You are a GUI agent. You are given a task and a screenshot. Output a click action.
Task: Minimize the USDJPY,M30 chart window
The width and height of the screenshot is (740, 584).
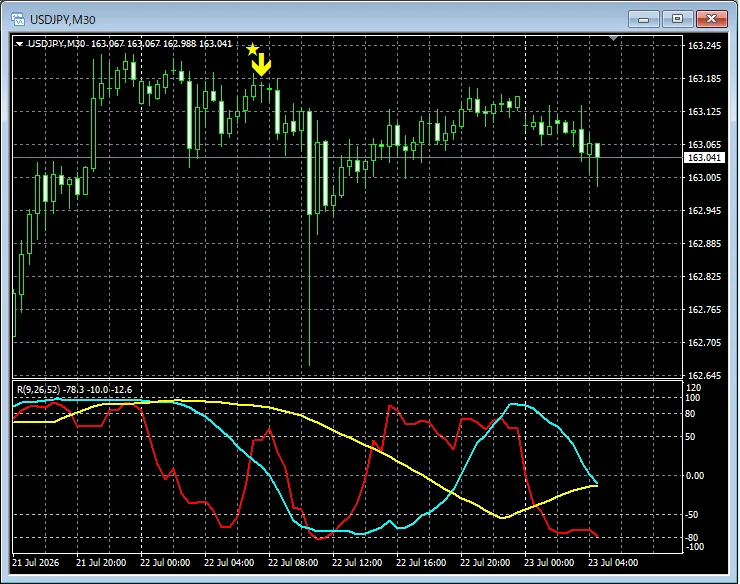point(643,19)
